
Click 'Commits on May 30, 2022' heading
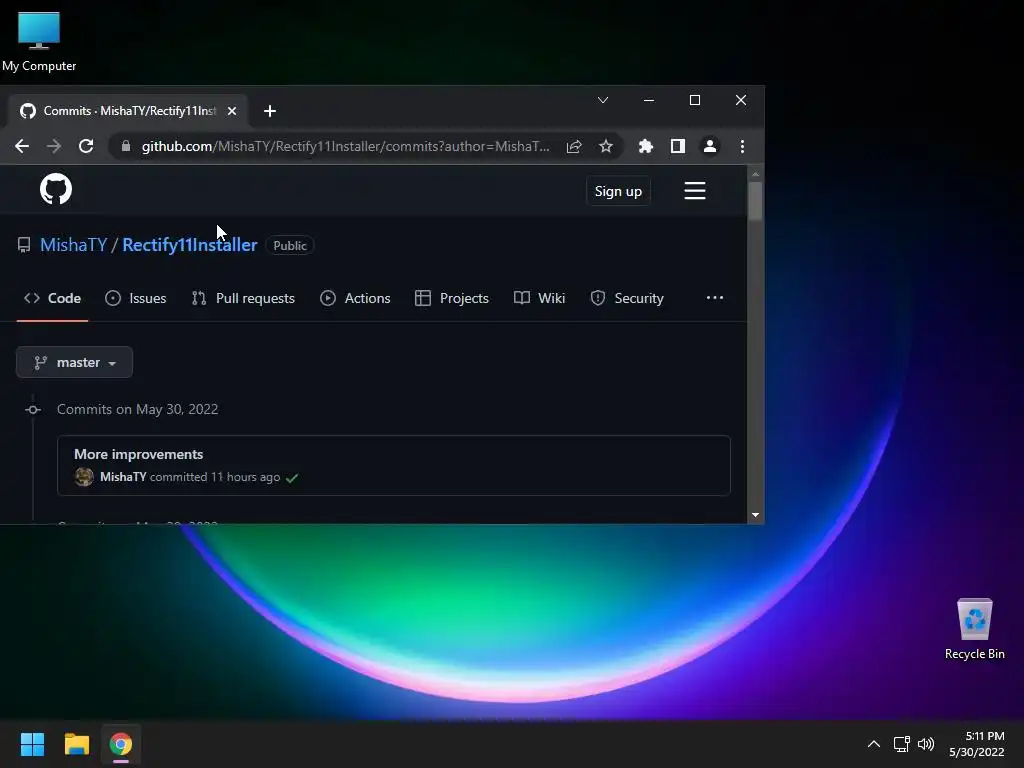tap(138, 409)
